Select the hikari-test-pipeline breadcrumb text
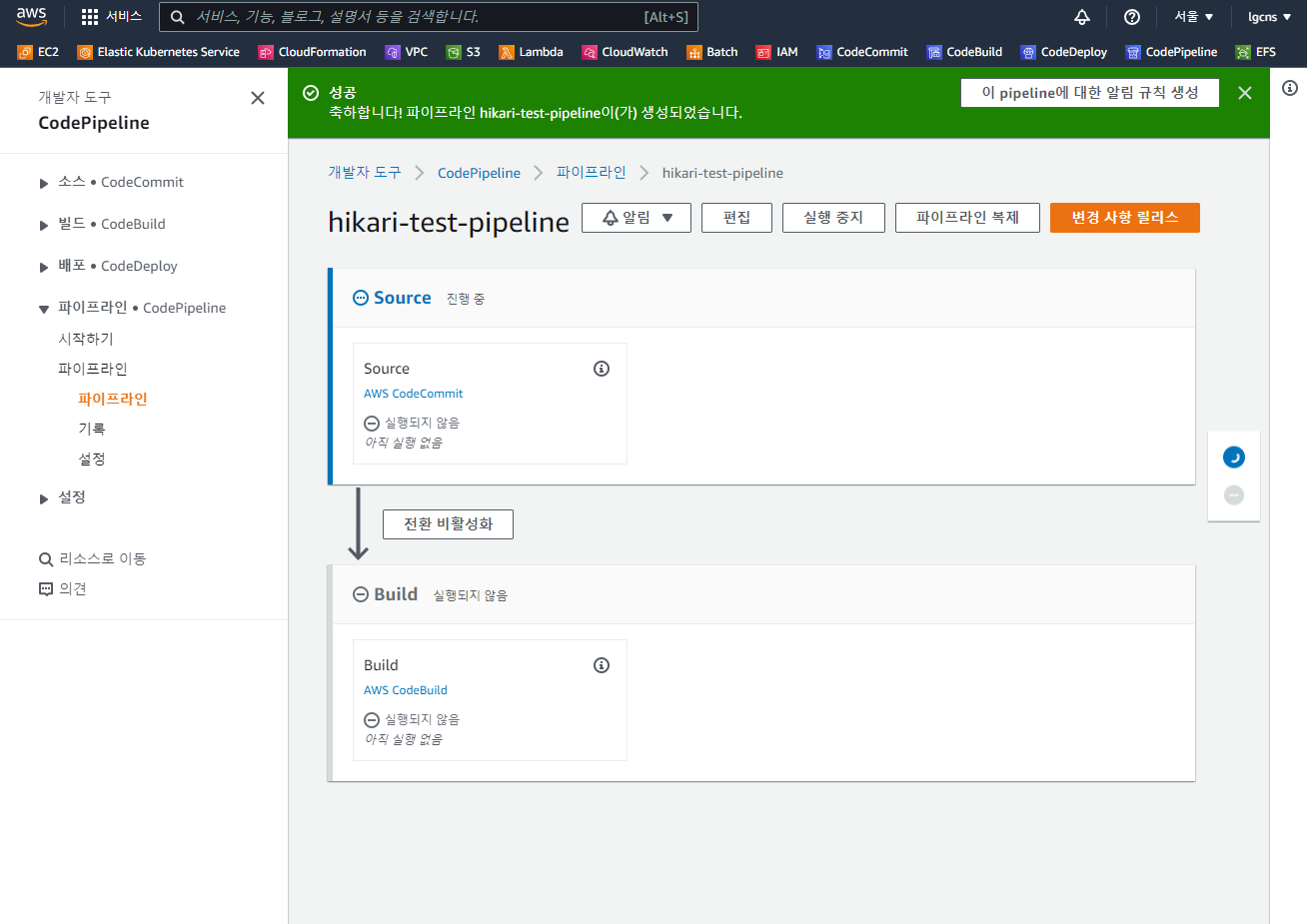This screenshot has height=924, width=1307. tap(722, 173)
